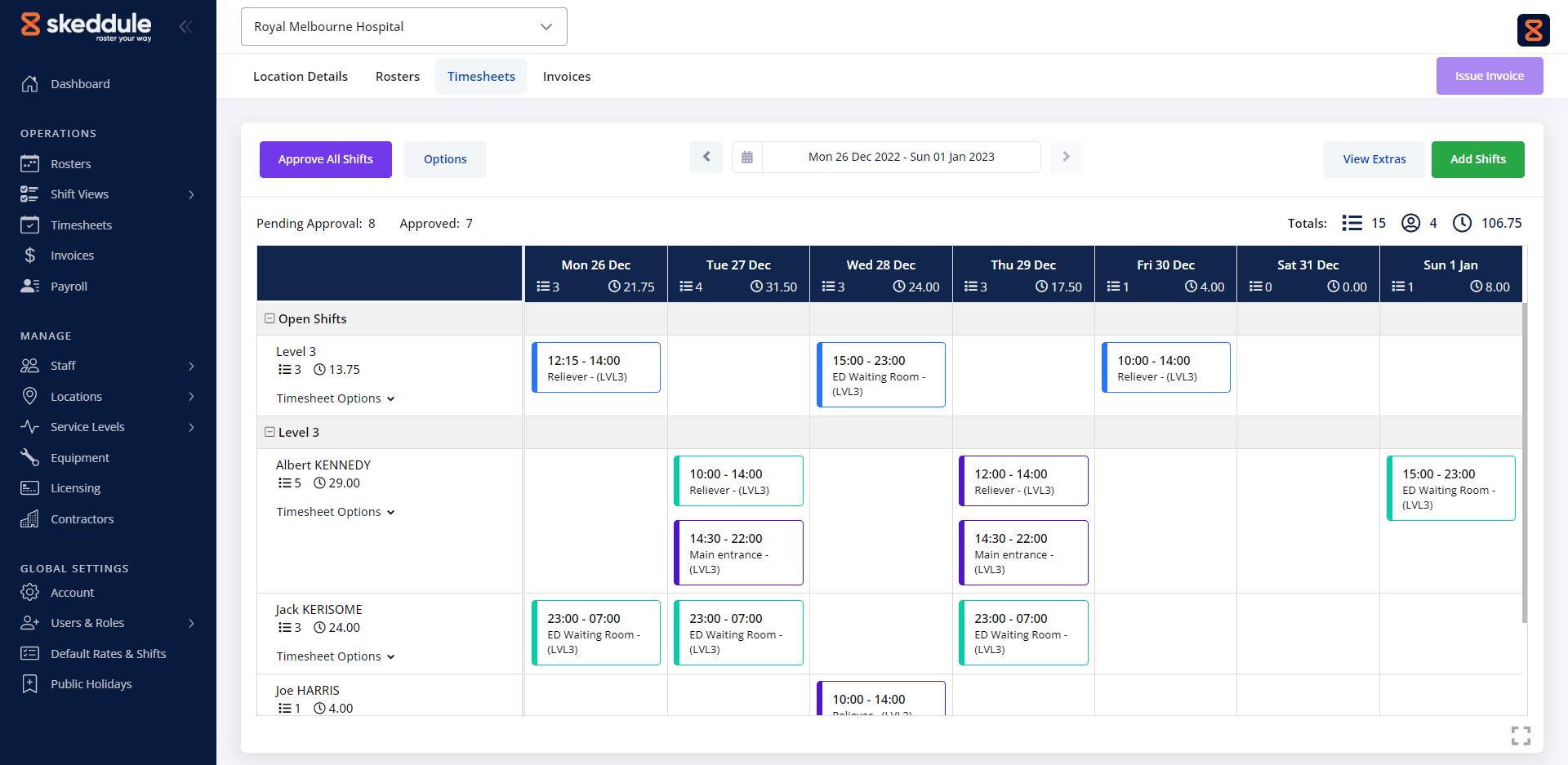Open the Royal Melbourne Hospital location dropdown
This screenshot has width=1568, height=765.
click(x=403, y=27)
